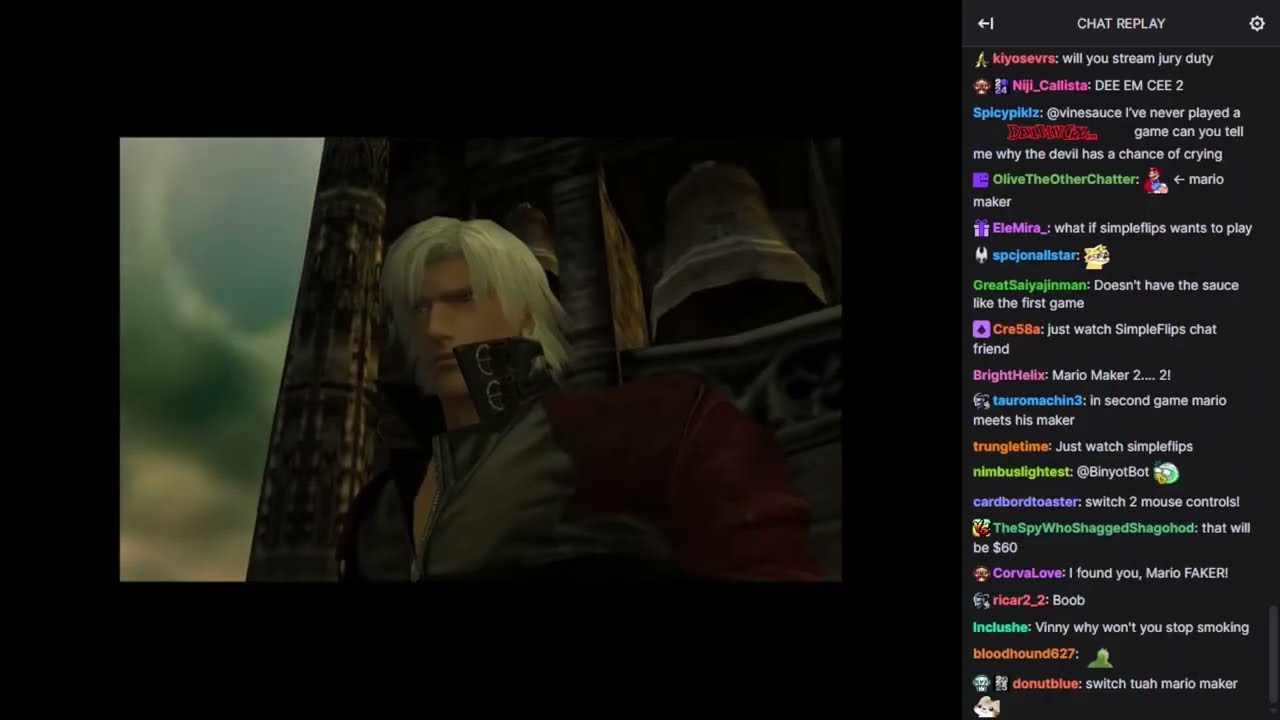Open BrightHelix username profile

[x=1009, y=376]
